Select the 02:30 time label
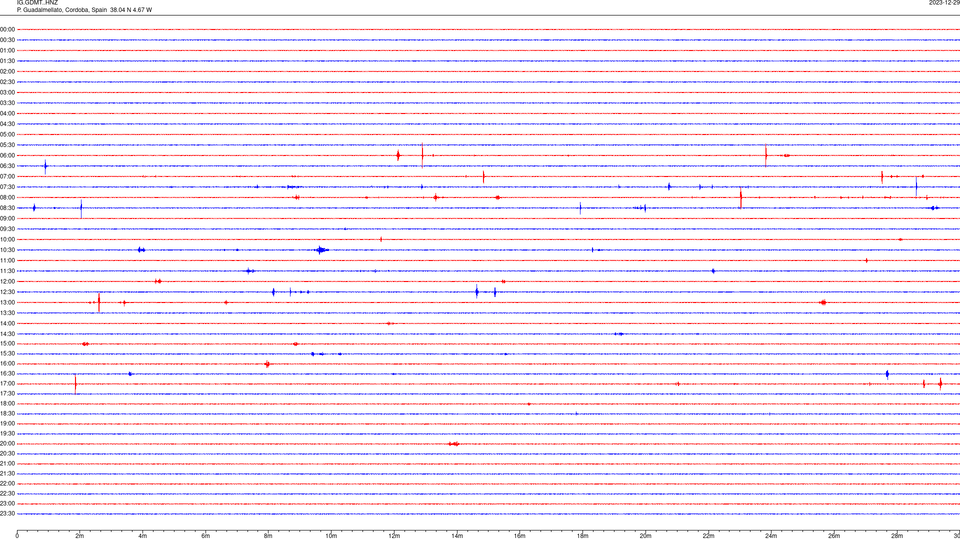 click(7, 82)
